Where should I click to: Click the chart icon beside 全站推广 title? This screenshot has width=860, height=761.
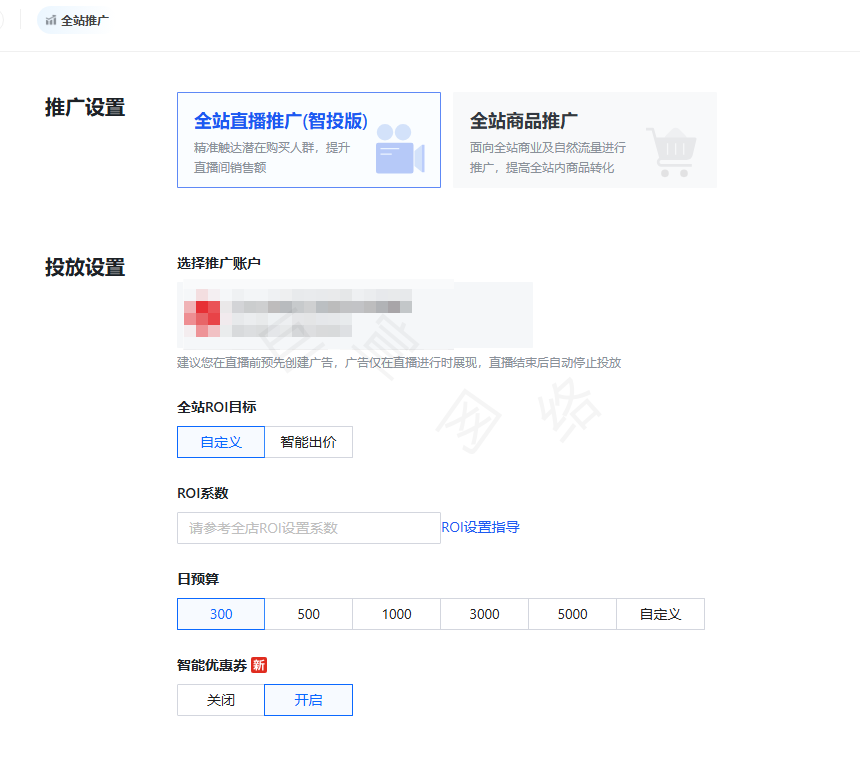pyautogui.click(x=49, y=19)
